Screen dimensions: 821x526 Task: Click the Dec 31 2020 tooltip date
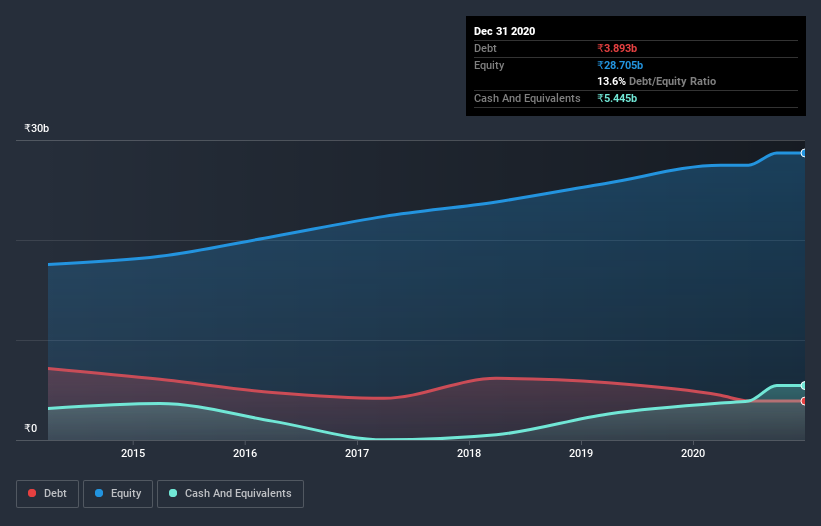coord(505,31)
